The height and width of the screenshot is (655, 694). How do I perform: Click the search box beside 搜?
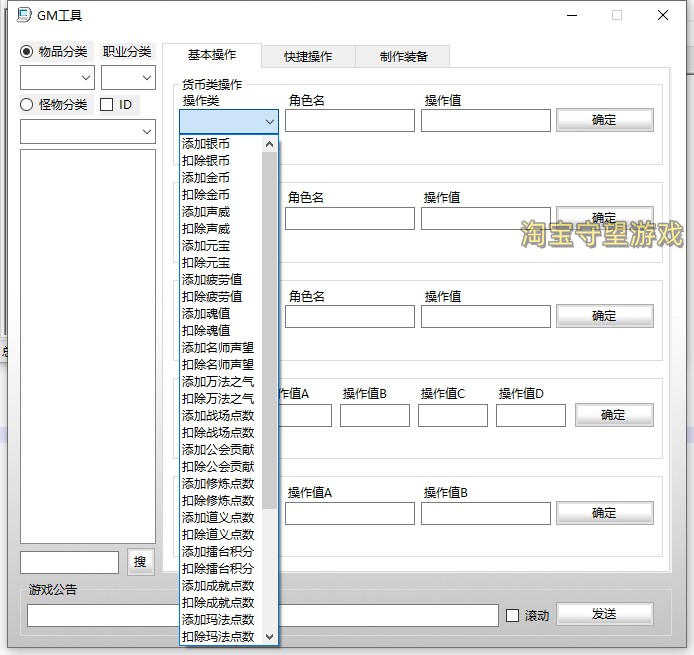[69, 563]
